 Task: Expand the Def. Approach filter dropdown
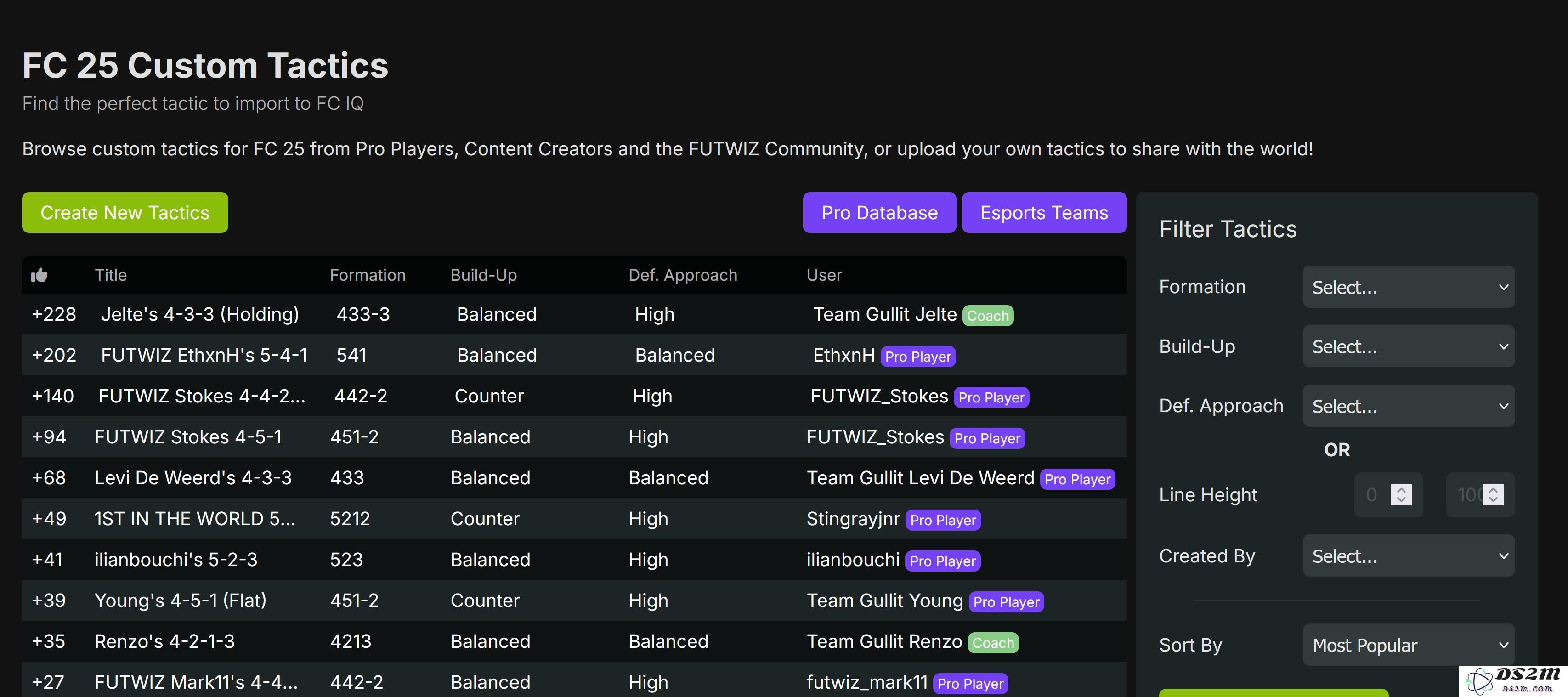tap(1408, 405)
